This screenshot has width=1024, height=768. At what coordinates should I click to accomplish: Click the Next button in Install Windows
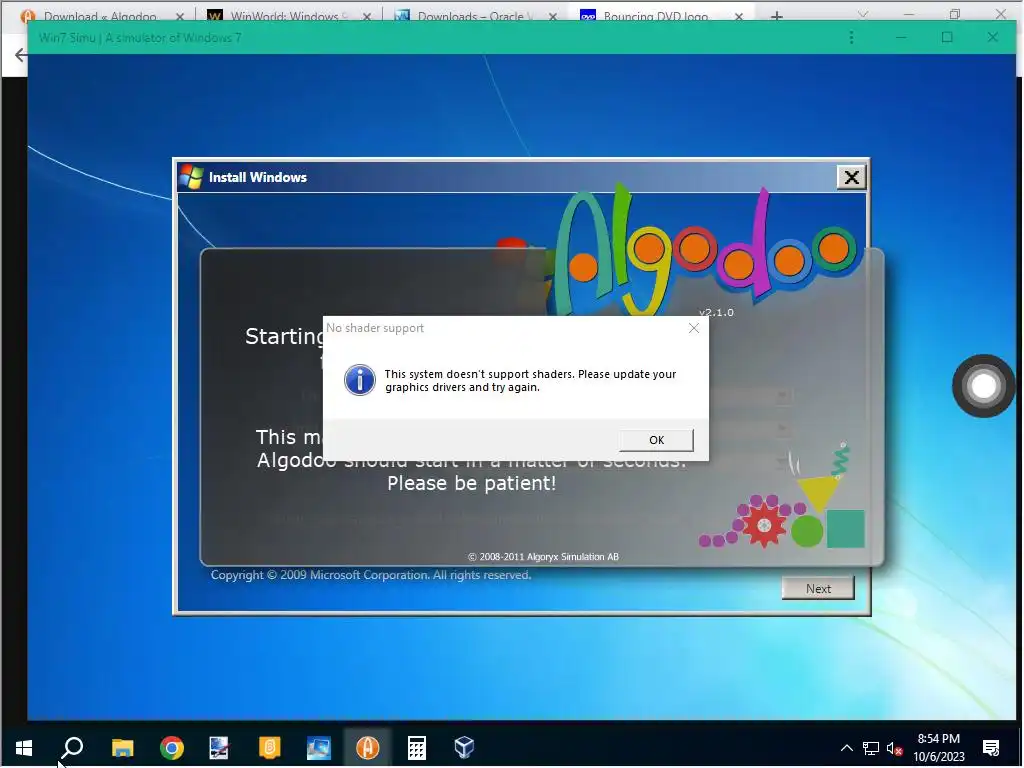point(818,588)
